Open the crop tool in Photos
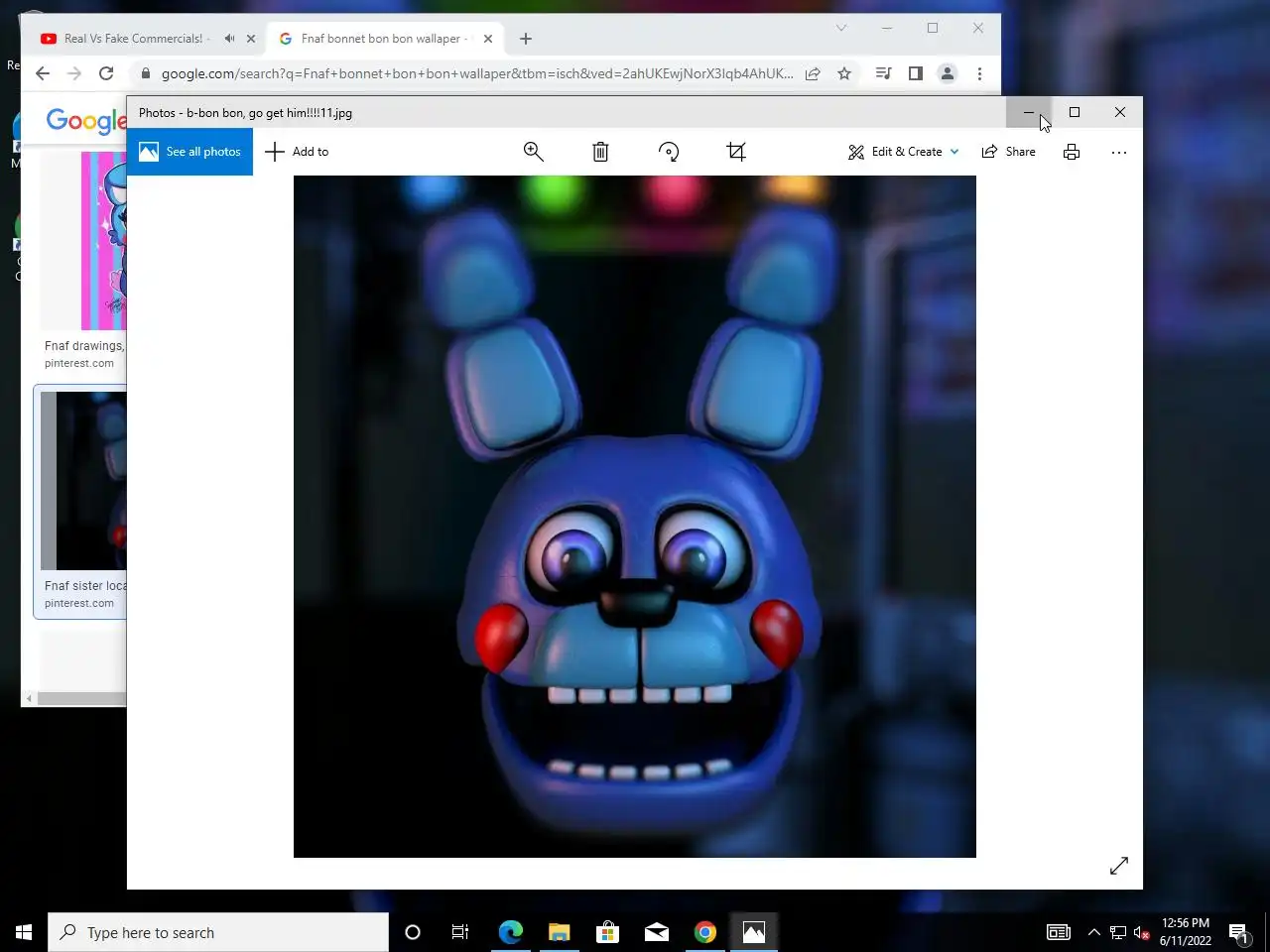 point(736,152)
